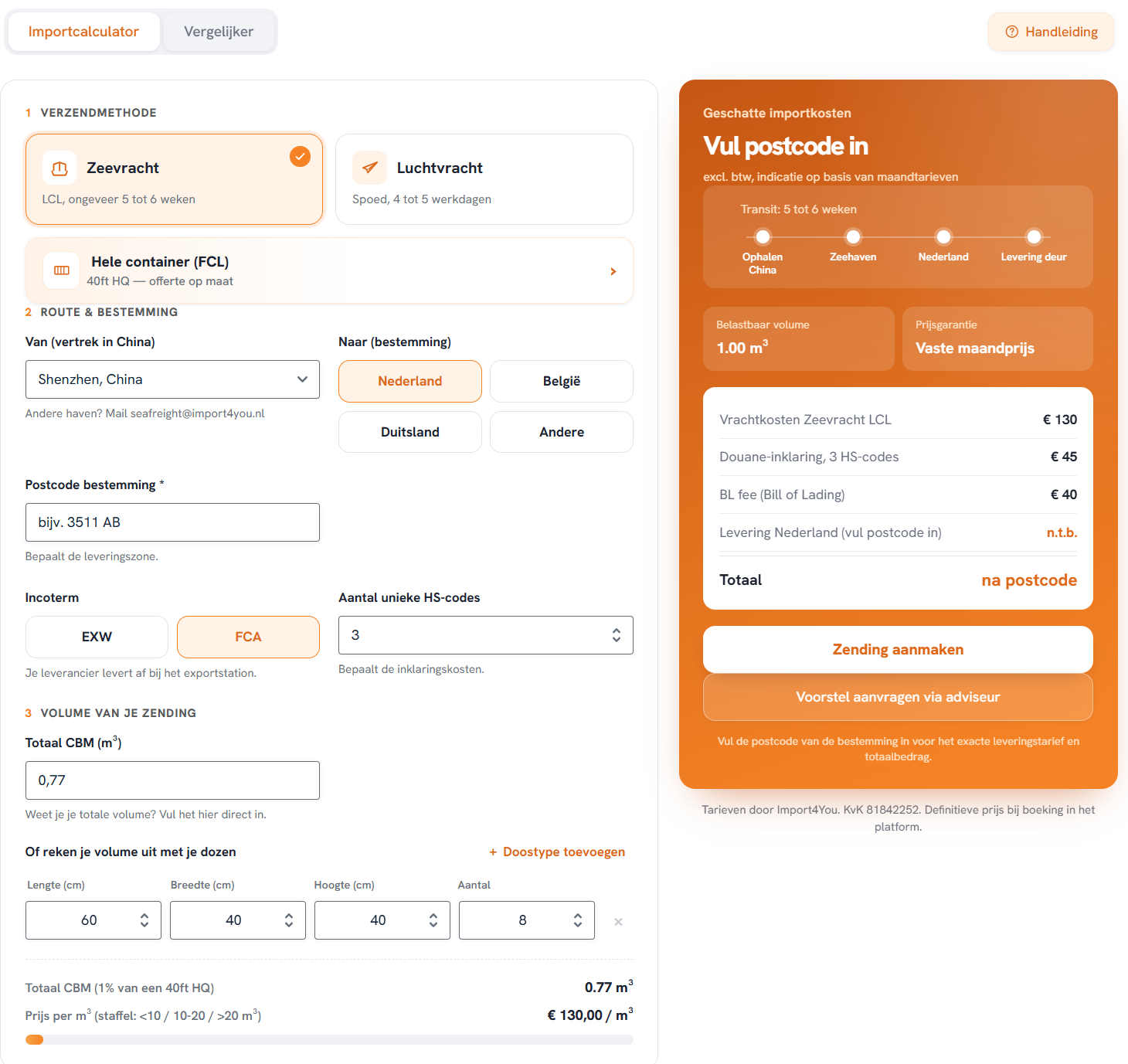Viewport: 1128px width, 1064px height.
Task: Open the Shenzhen, China departure dropdown
Action: tap(172, 379)
